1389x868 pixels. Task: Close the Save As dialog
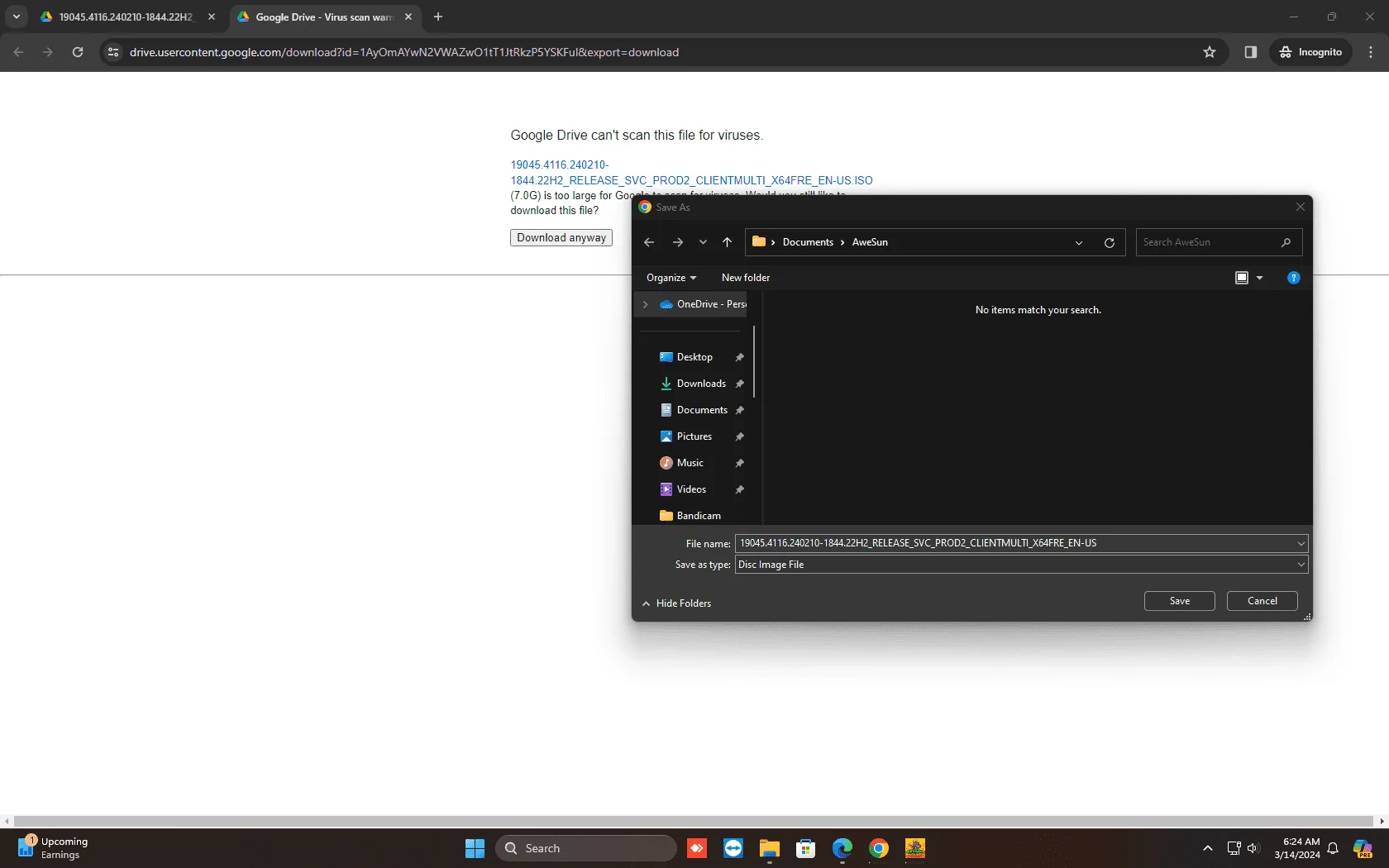click(1301, 207)
